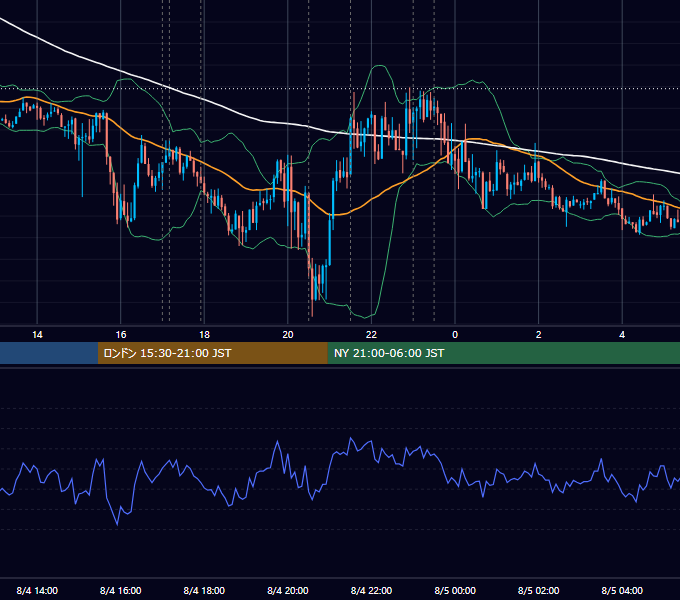Select the 4 hour axis label
The width and height of the screenshot is (680, 600).
click(x=622, y=335)
